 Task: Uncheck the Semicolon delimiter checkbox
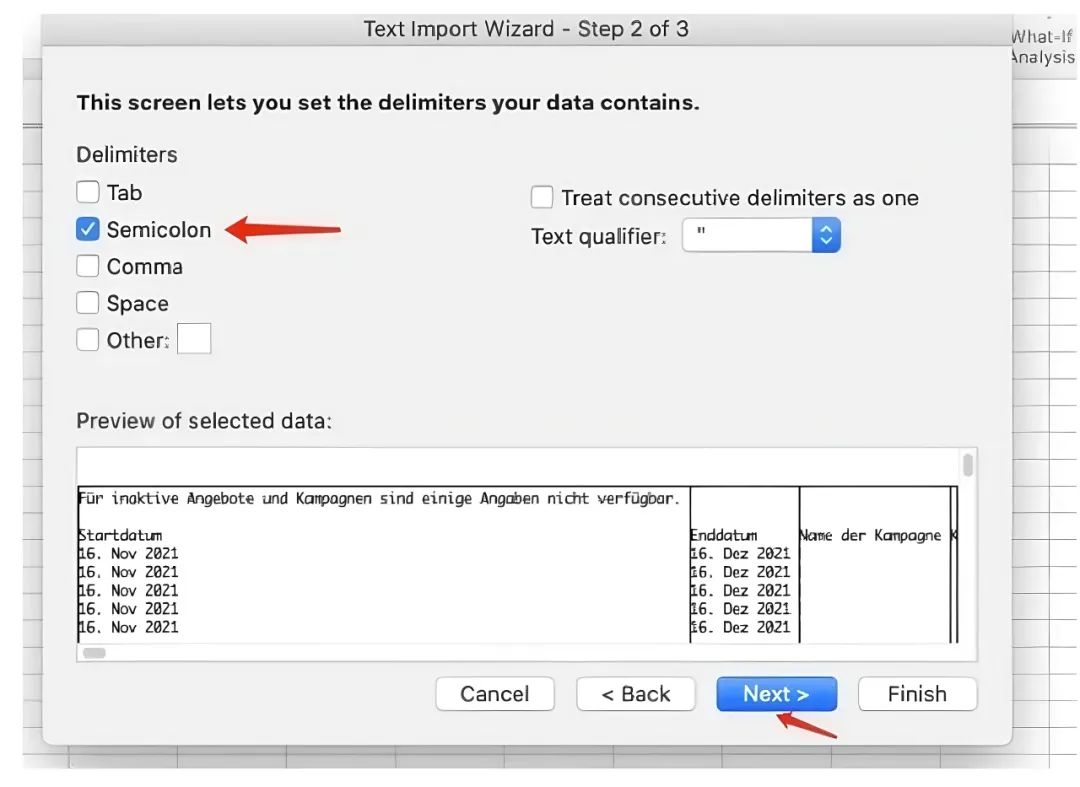click(88, 229)
